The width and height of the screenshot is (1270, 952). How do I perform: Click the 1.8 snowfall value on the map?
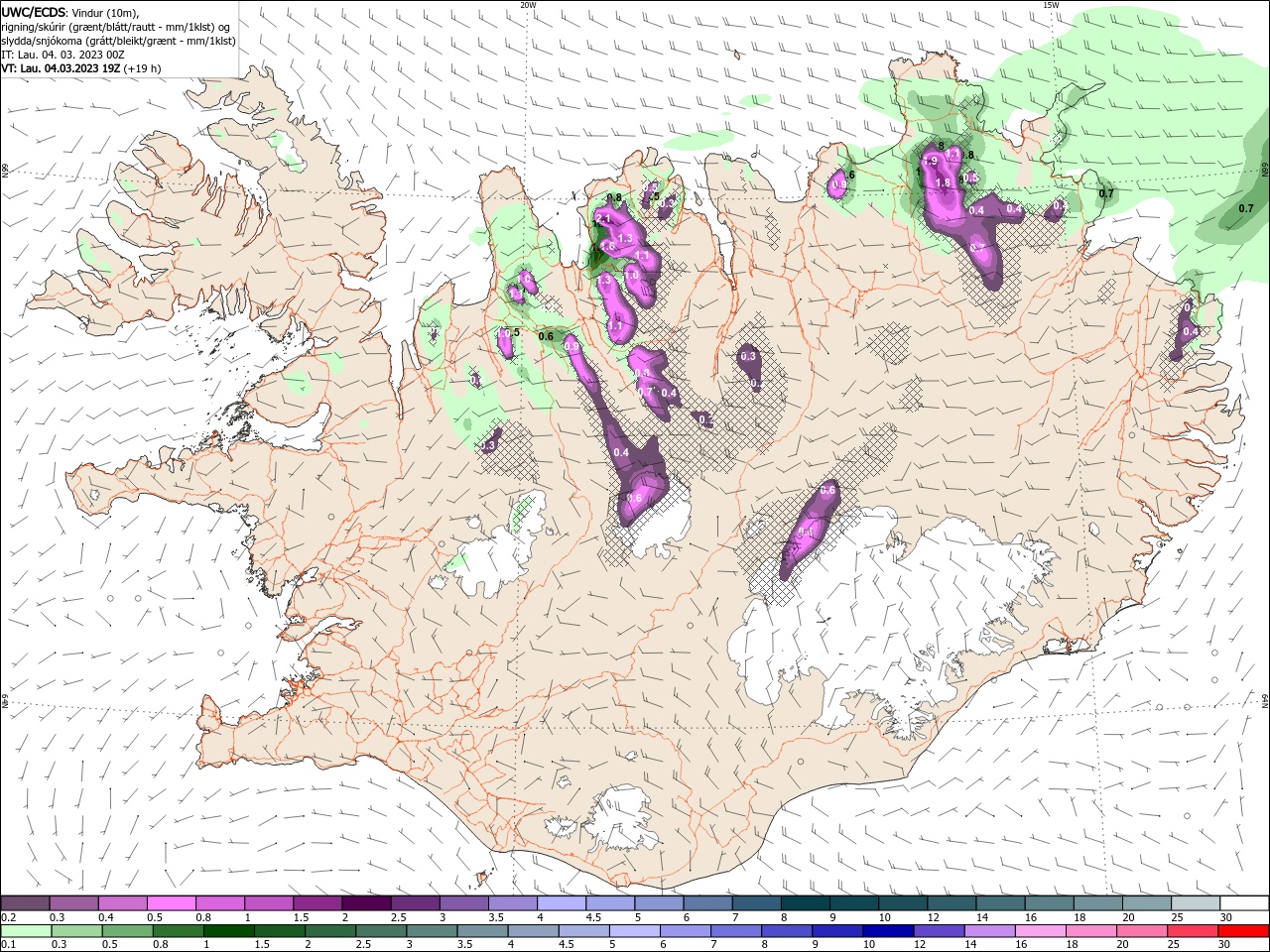[943, 182]
